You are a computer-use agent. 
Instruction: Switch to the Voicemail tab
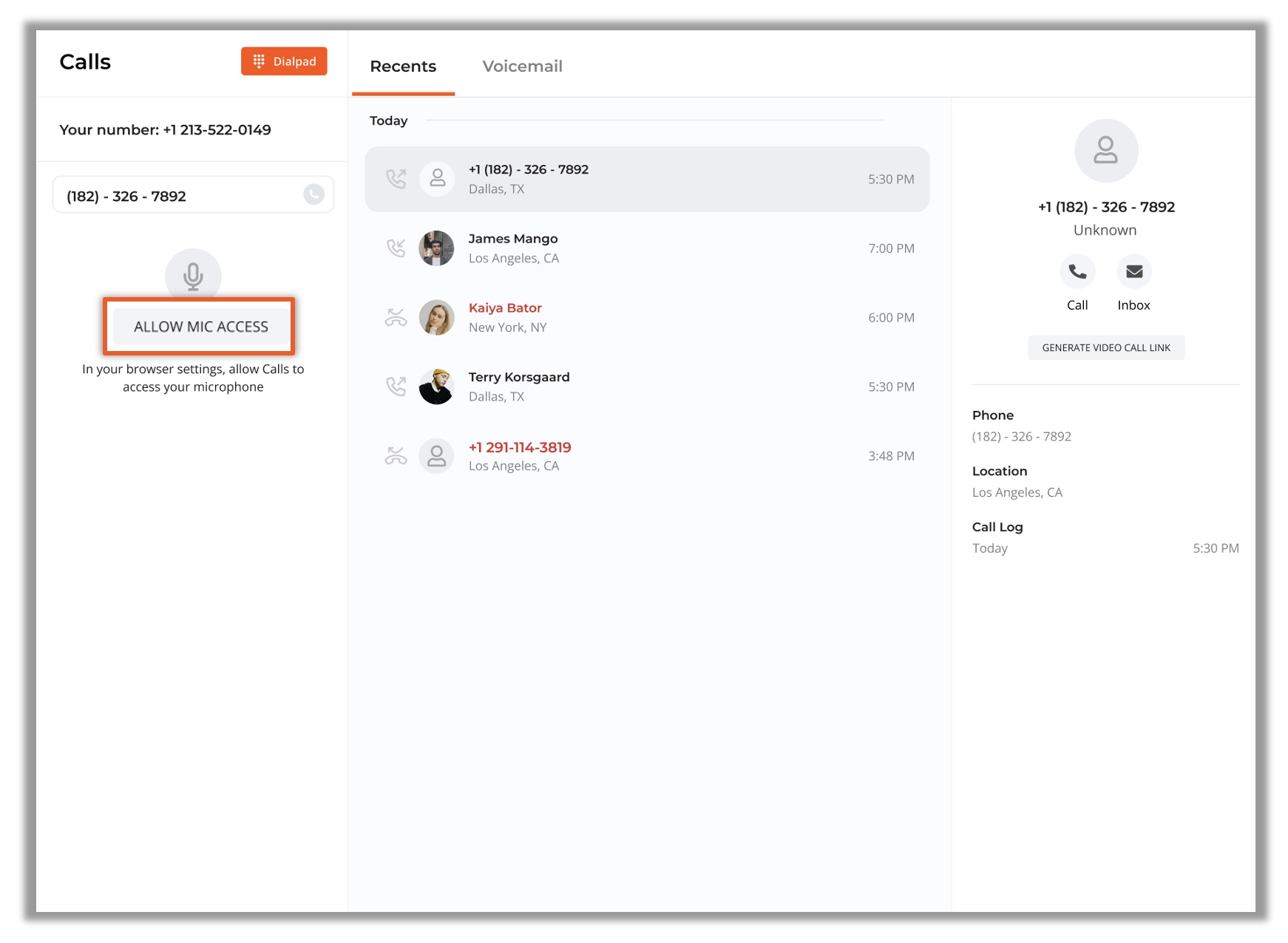[522, 67]
